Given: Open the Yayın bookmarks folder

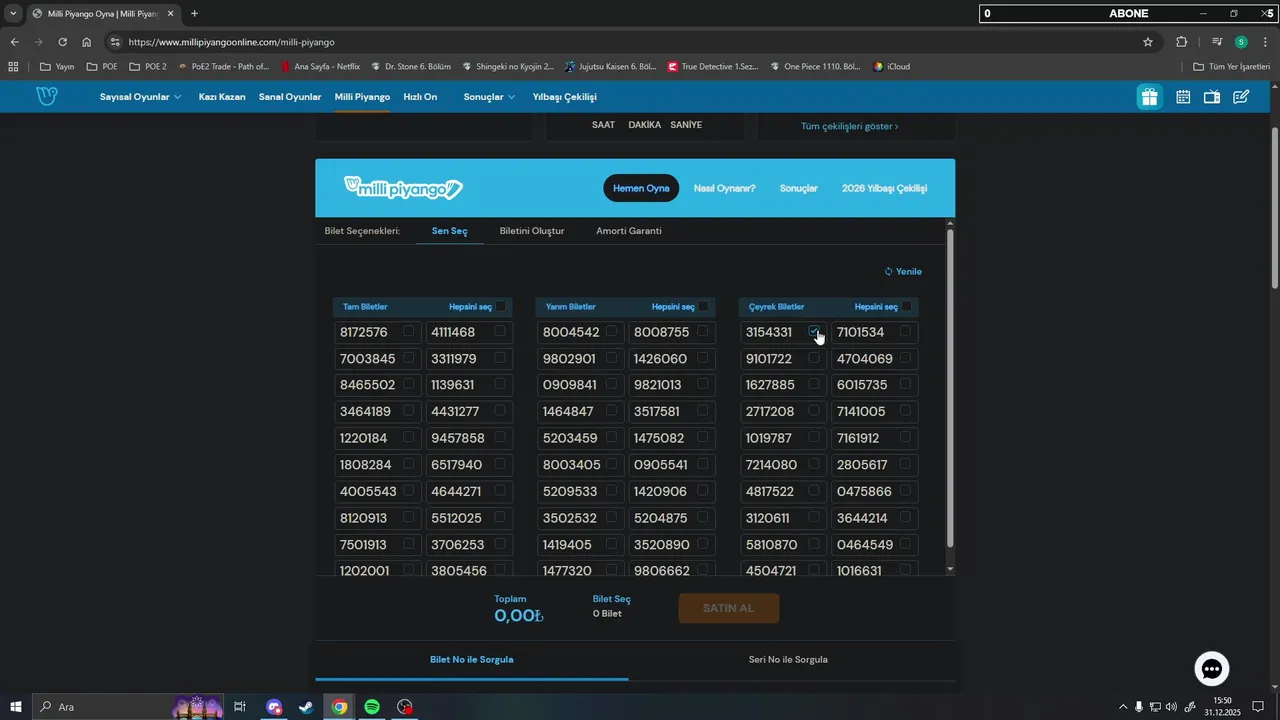Looking at the screenshot, I should pos(57,67).
